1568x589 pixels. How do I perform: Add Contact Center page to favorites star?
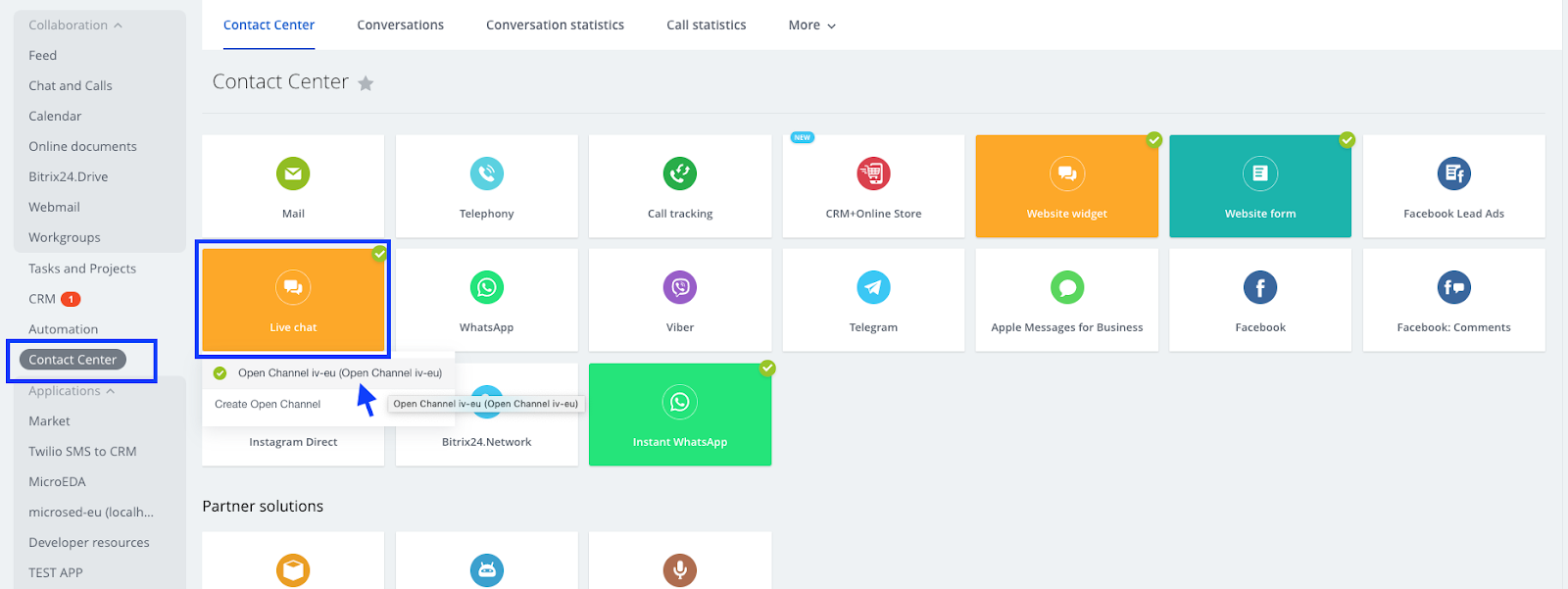pos(366,83)
